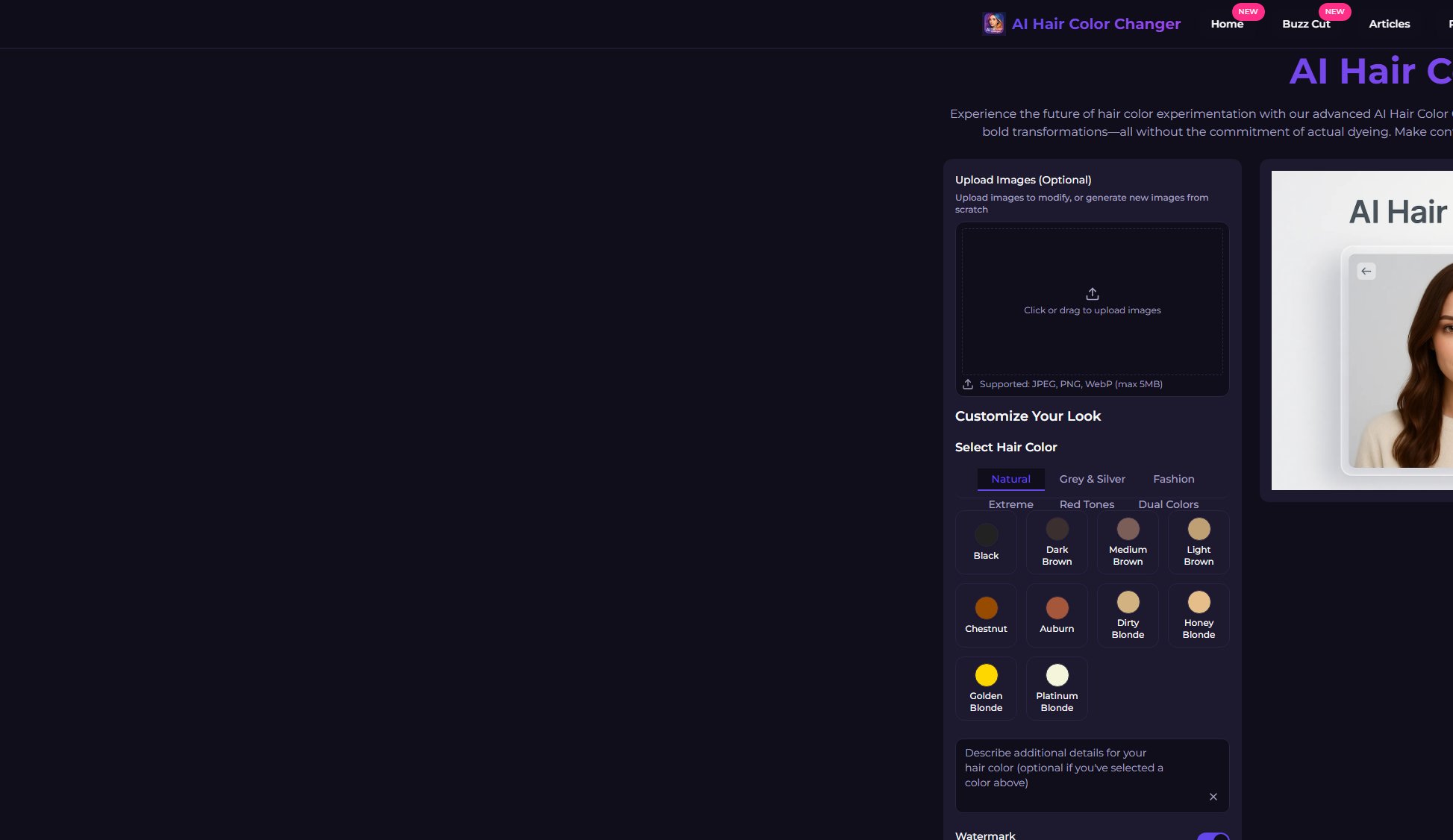Switch to the Grey & Silver tab
Viewport: 1453px width, 840px height.
(x=1092, y=479)
